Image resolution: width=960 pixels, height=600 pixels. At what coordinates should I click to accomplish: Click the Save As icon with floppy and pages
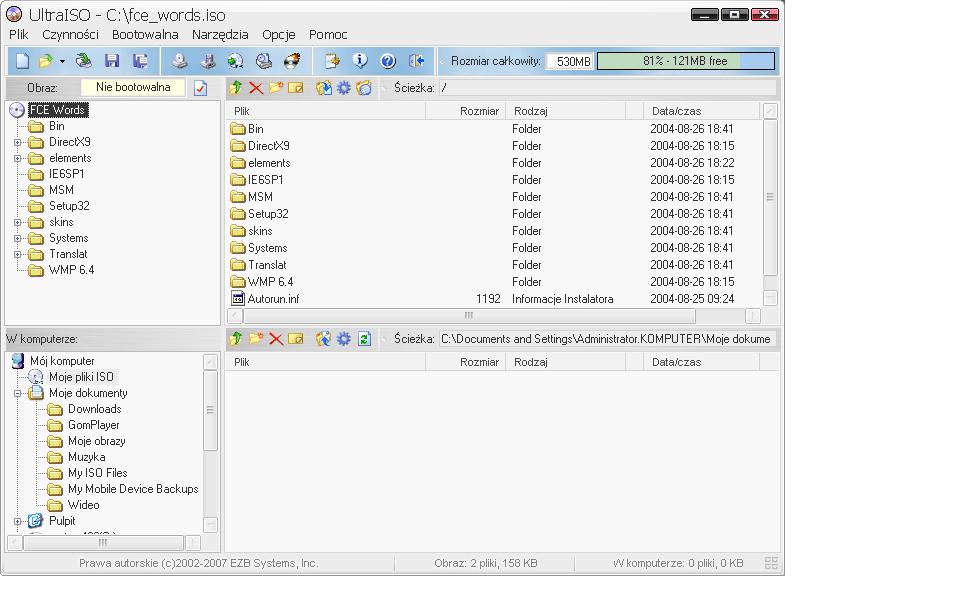pos(140,61)
